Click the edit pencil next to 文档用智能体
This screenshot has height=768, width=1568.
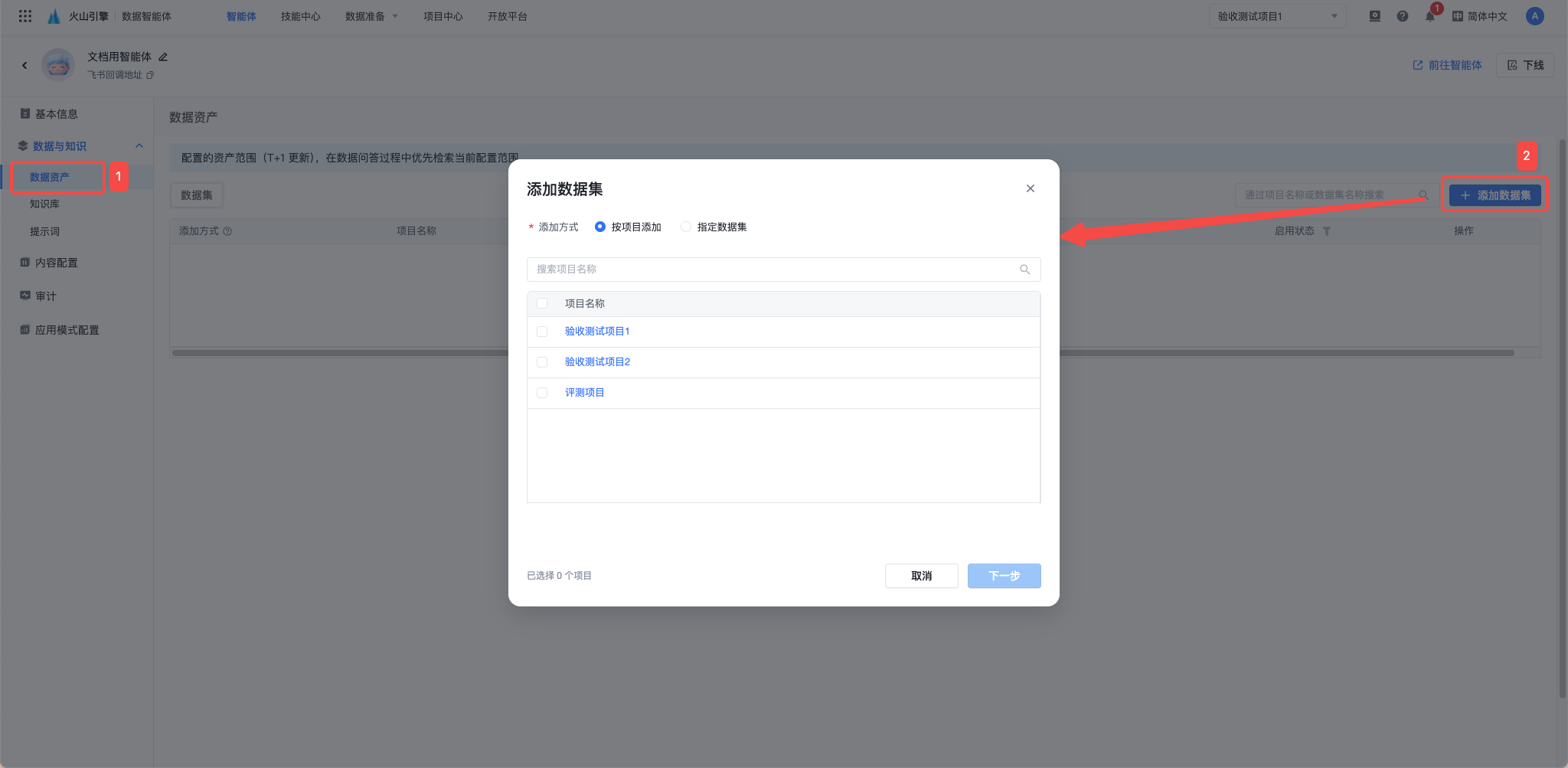click(x=163, y=57)
